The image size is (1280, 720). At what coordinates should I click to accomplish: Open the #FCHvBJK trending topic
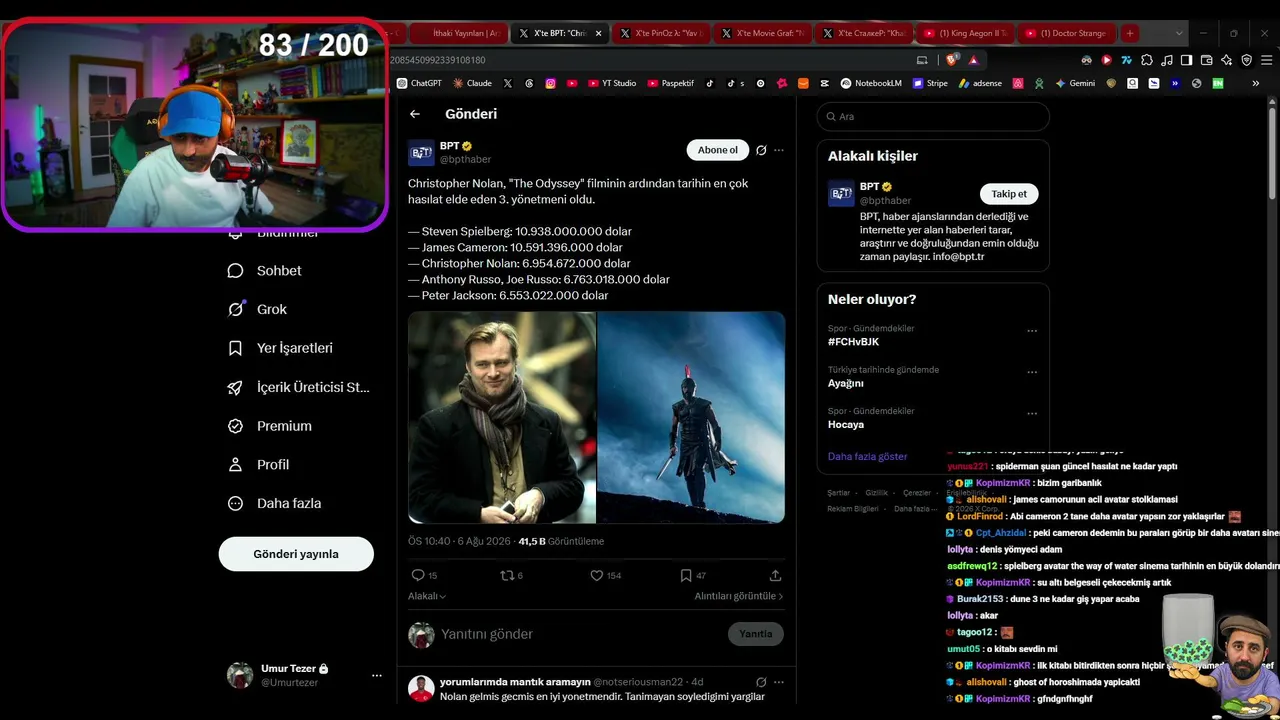(x=854, y=342)
